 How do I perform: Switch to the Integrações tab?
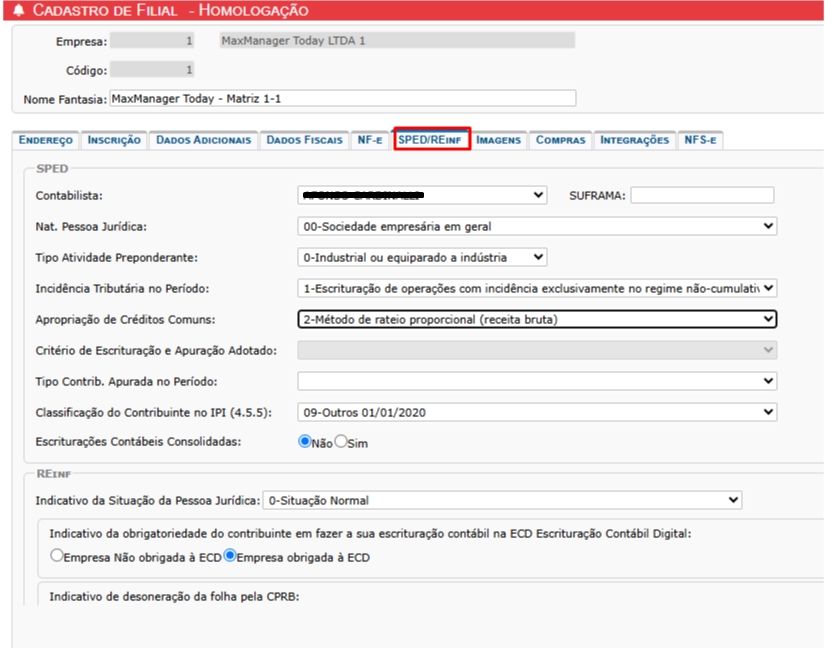click(x=634, y=140)
